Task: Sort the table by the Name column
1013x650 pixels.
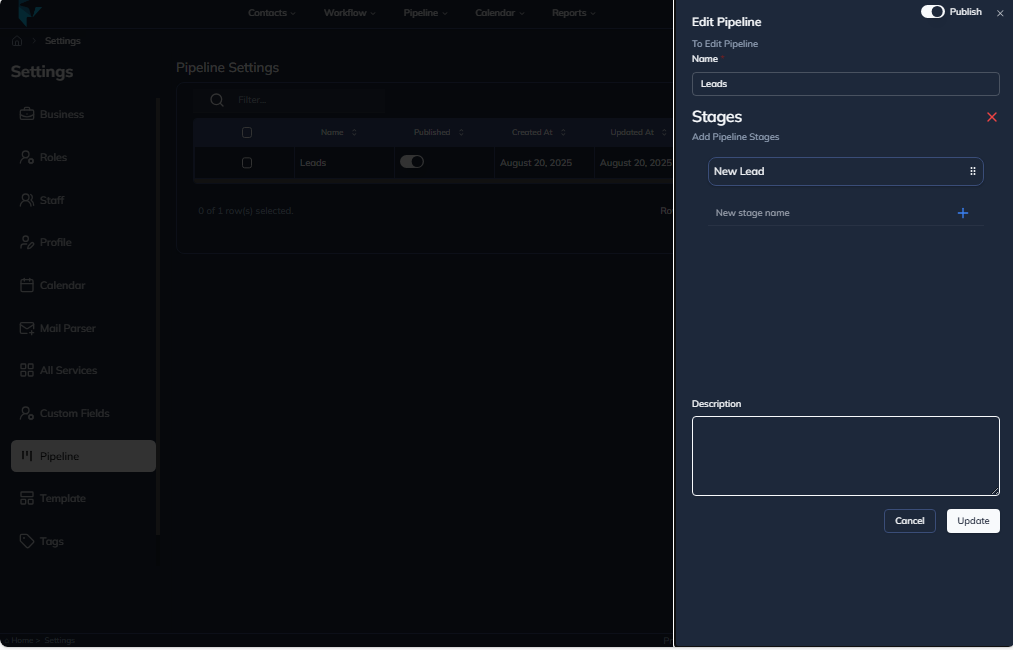Action: 338,131
